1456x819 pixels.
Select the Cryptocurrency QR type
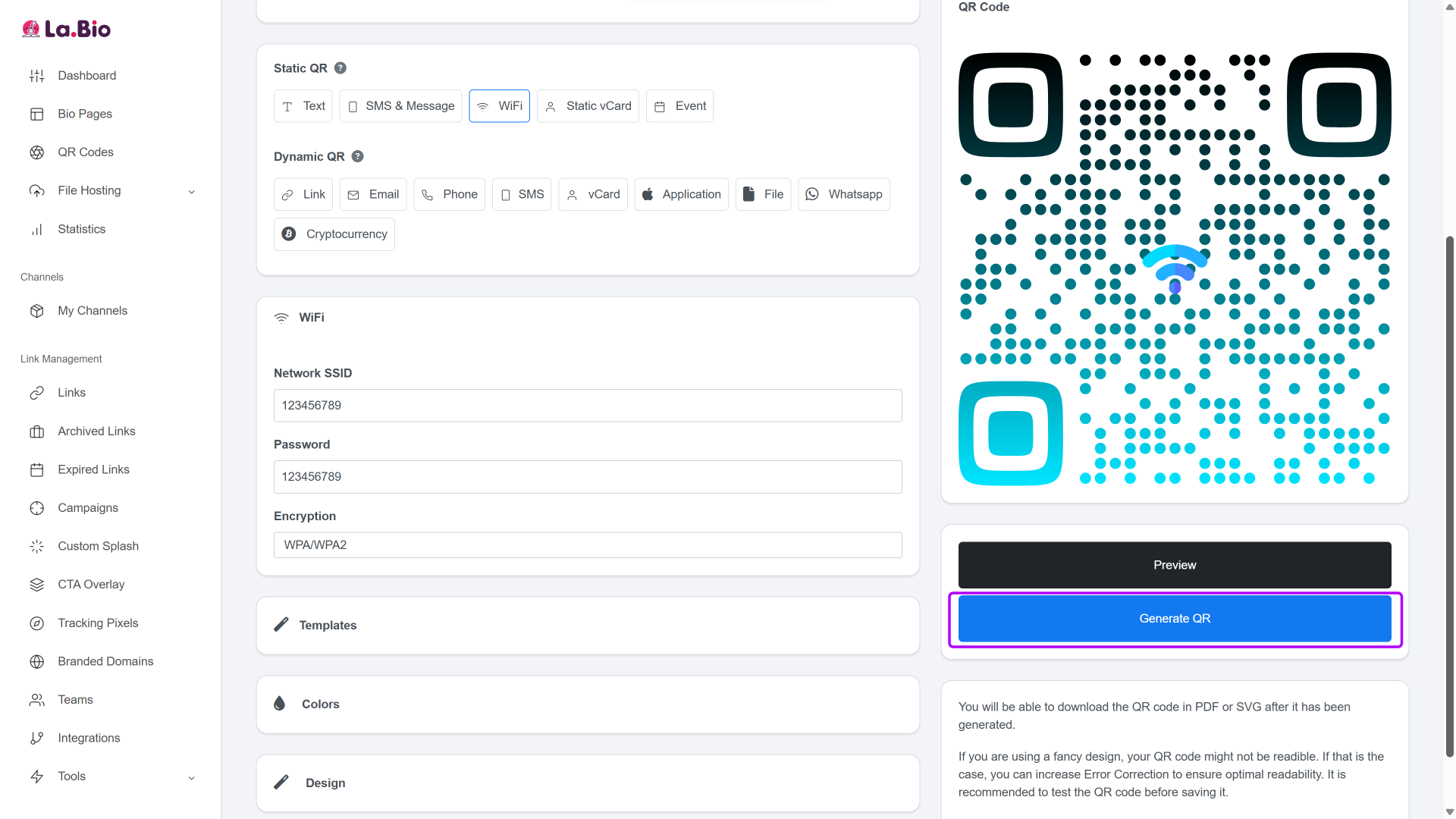click(x=334, y=234)
